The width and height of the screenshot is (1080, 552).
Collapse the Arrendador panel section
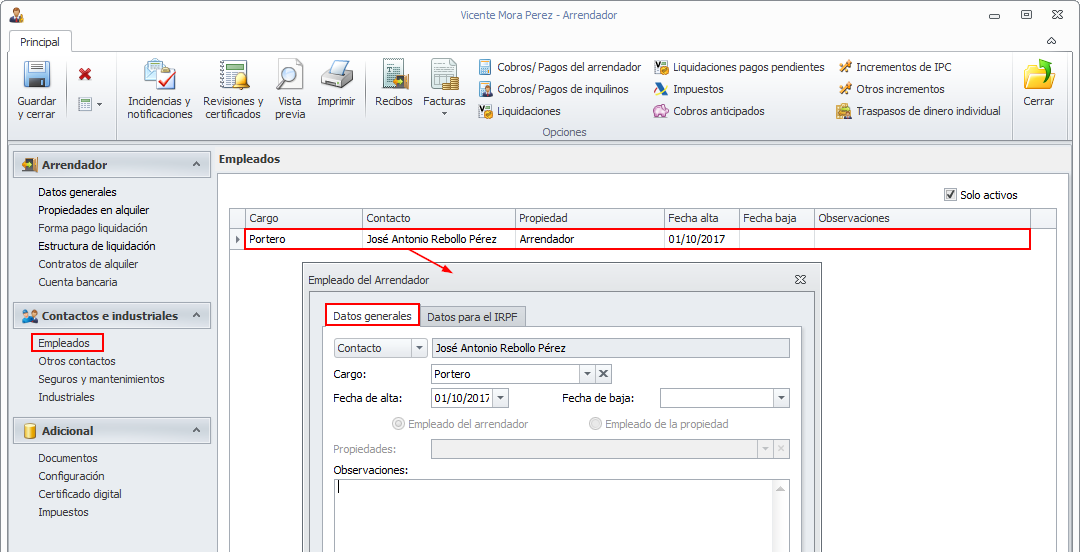(x=196, y=165)
